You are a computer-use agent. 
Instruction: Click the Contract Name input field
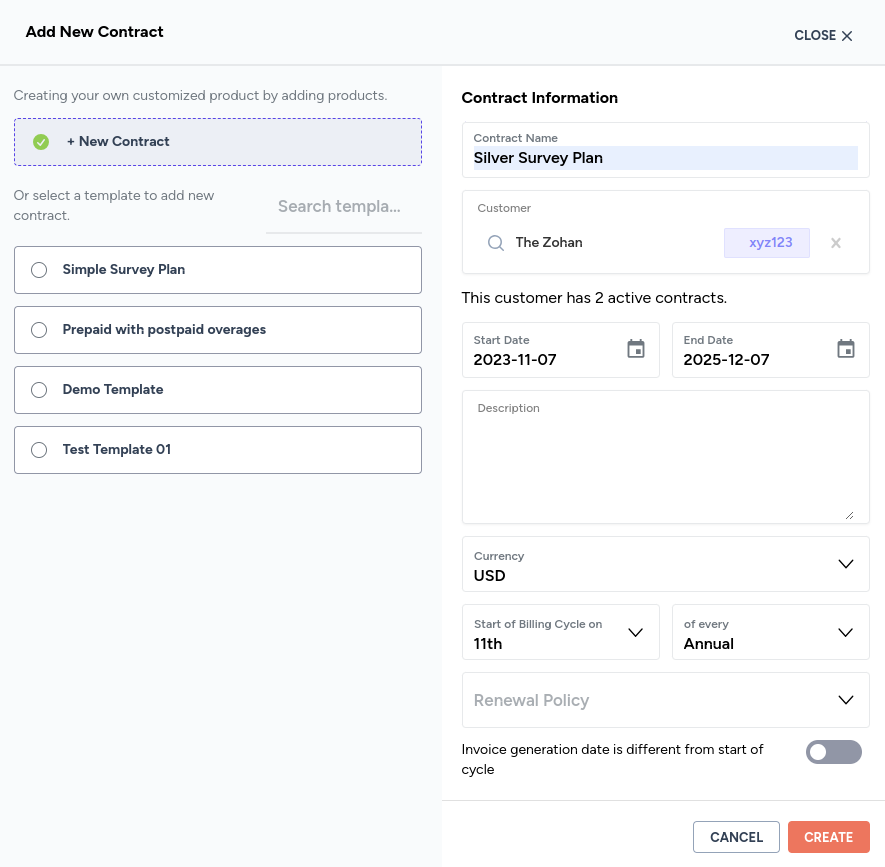[x=665, y=158]
